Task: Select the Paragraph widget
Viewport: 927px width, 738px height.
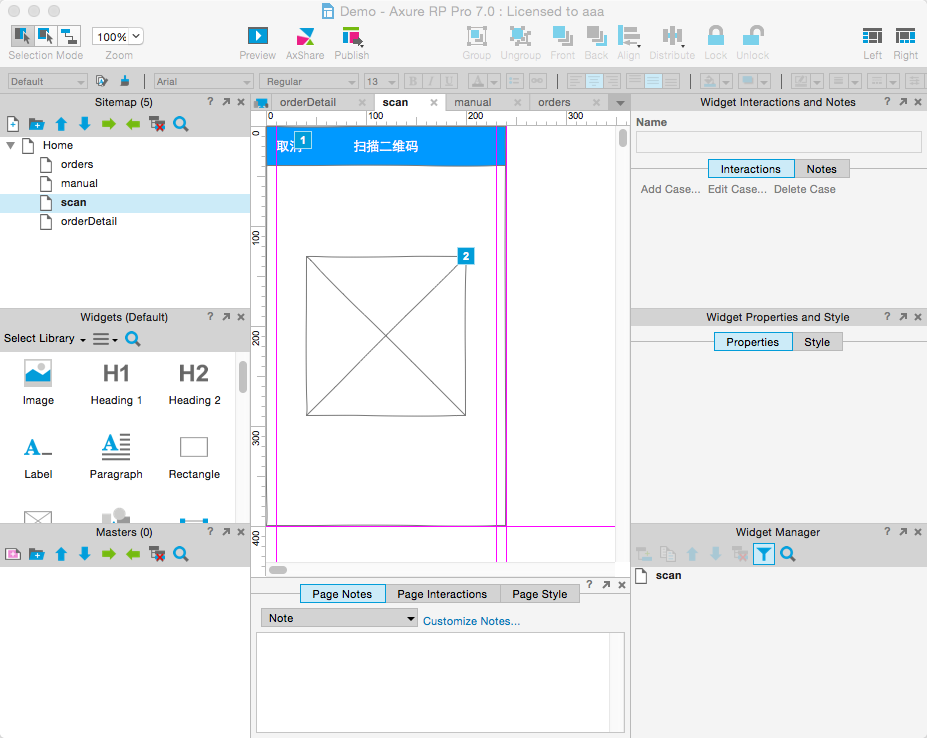Action: (x=116, y=457)
